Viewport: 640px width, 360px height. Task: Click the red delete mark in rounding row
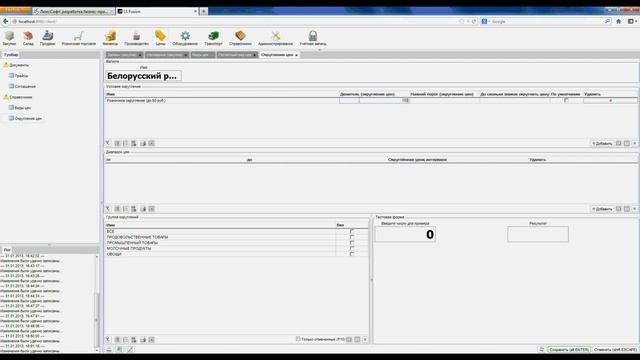[x=610, y=100]
